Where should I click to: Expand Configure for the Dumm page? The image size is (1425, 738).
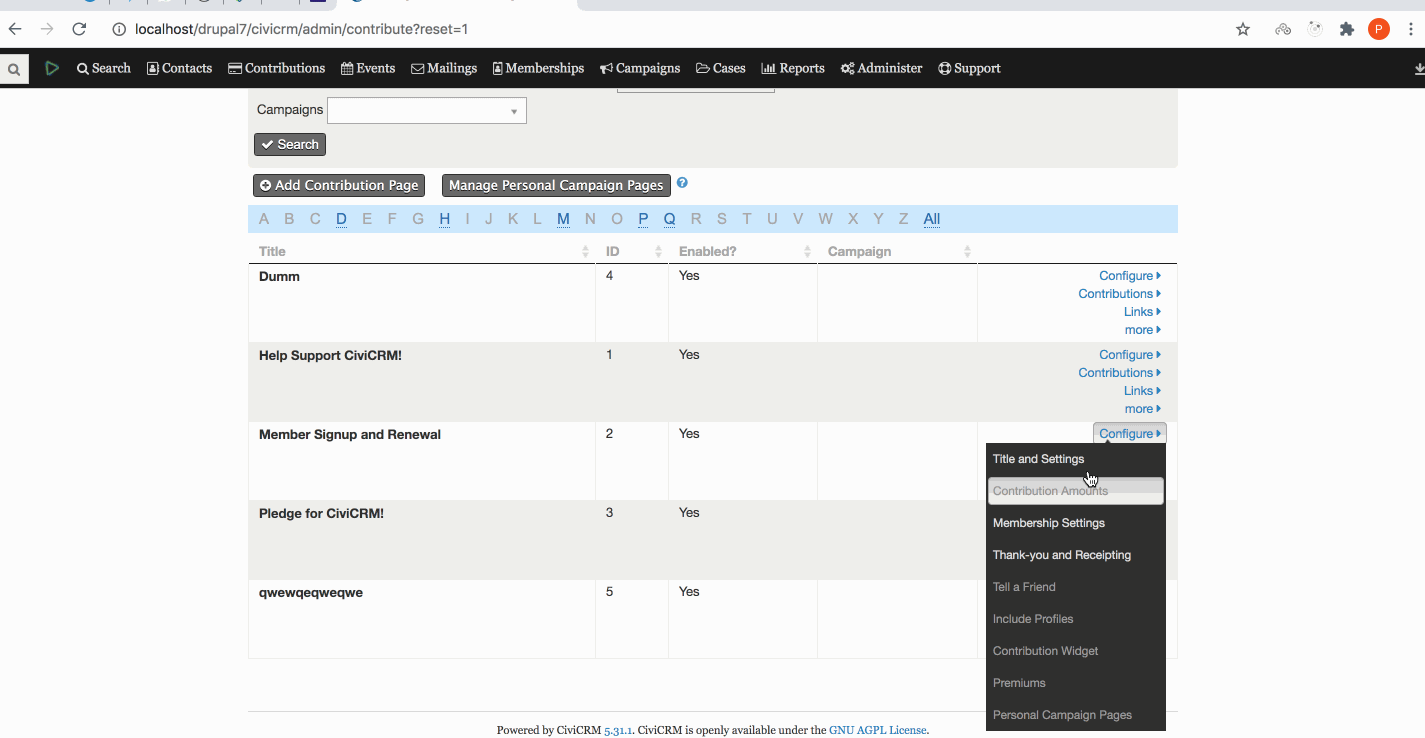point(1129,276)
